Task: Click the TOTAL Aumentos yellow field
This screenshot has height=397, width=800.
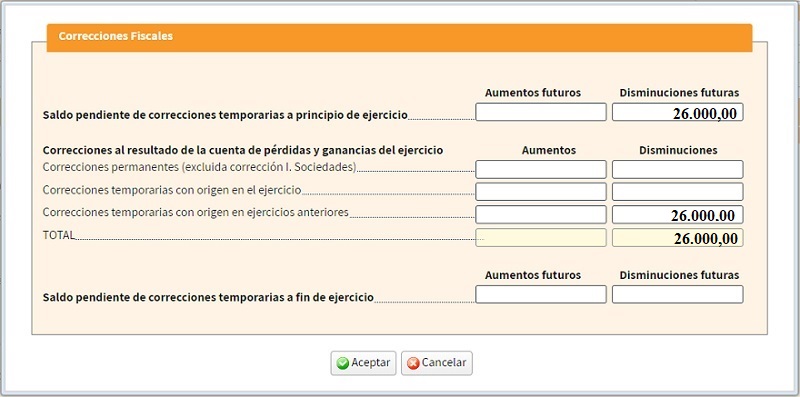Action: 541,238
